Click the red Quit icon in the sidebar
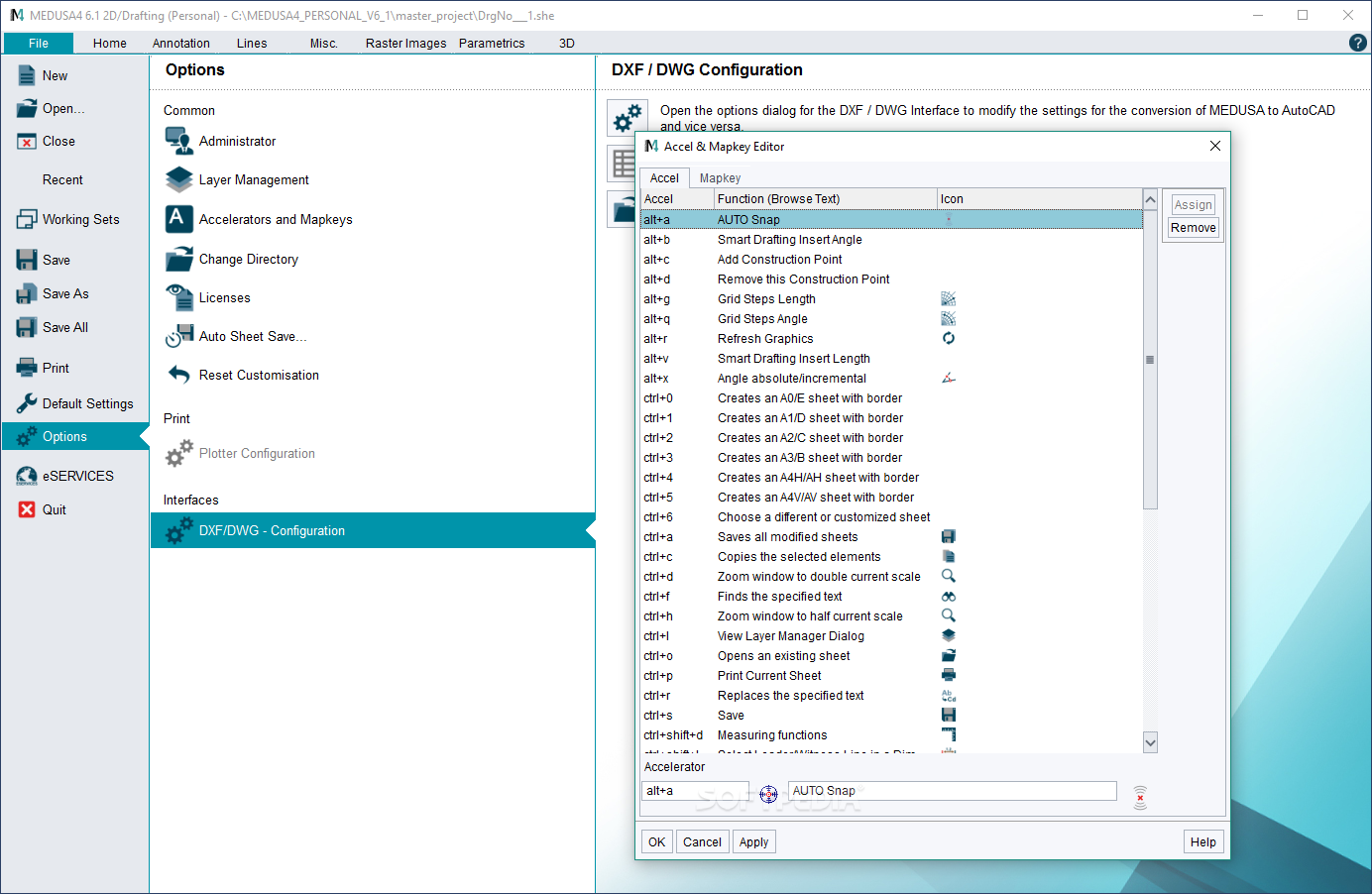The width and height of the screenshot is (1372, 894). (27, 509)
